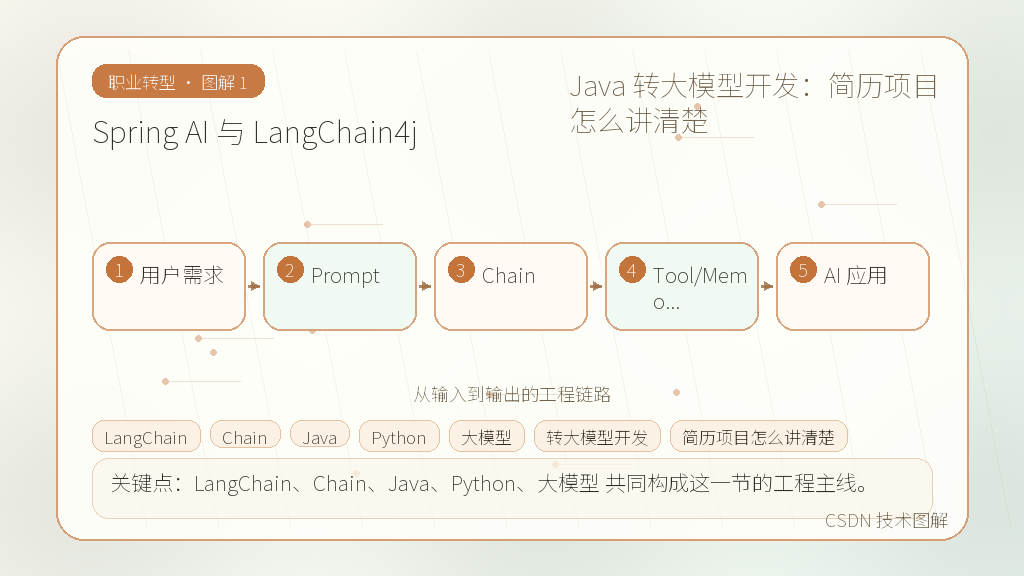Click the Java tag chip
This screenshot has height=576, width=1024.
pos(320,437)
